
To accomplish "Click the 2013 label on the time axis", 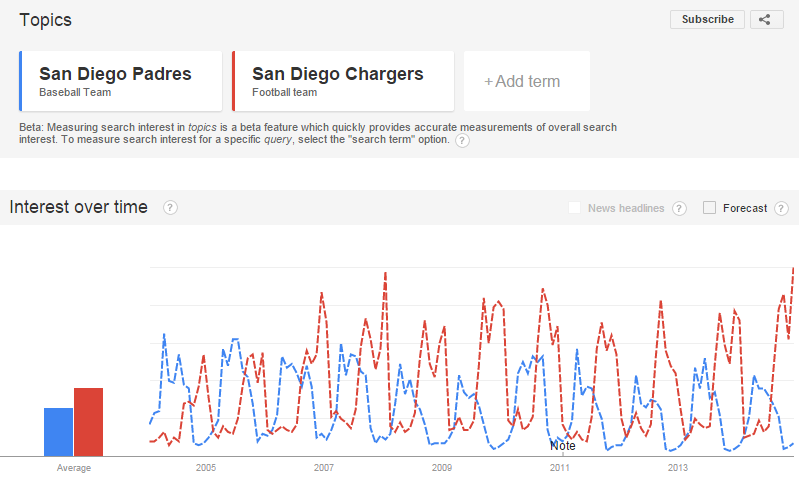I will pos(677,468).
